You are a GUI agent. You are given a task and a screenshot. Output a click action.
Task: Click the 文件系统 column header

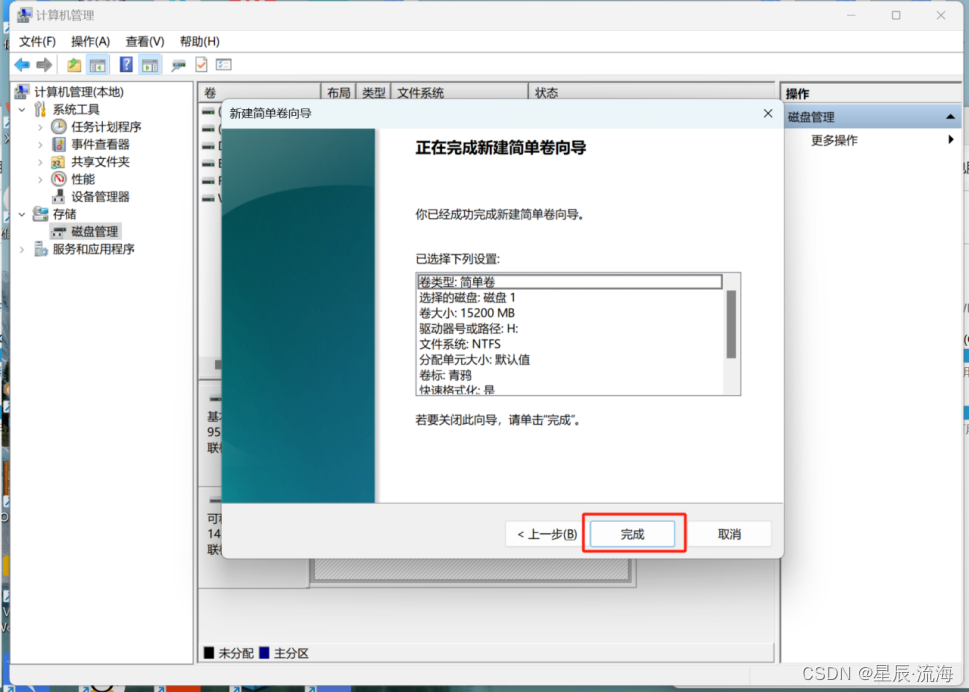[x=460, y=92]
